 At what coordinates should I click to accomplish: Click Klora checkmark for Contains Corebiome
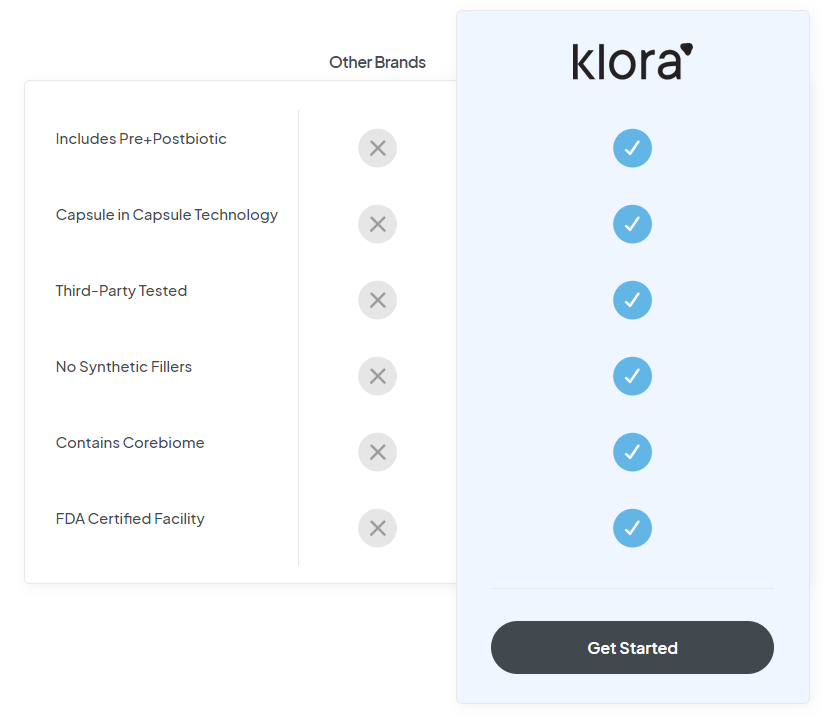[632, 452]
